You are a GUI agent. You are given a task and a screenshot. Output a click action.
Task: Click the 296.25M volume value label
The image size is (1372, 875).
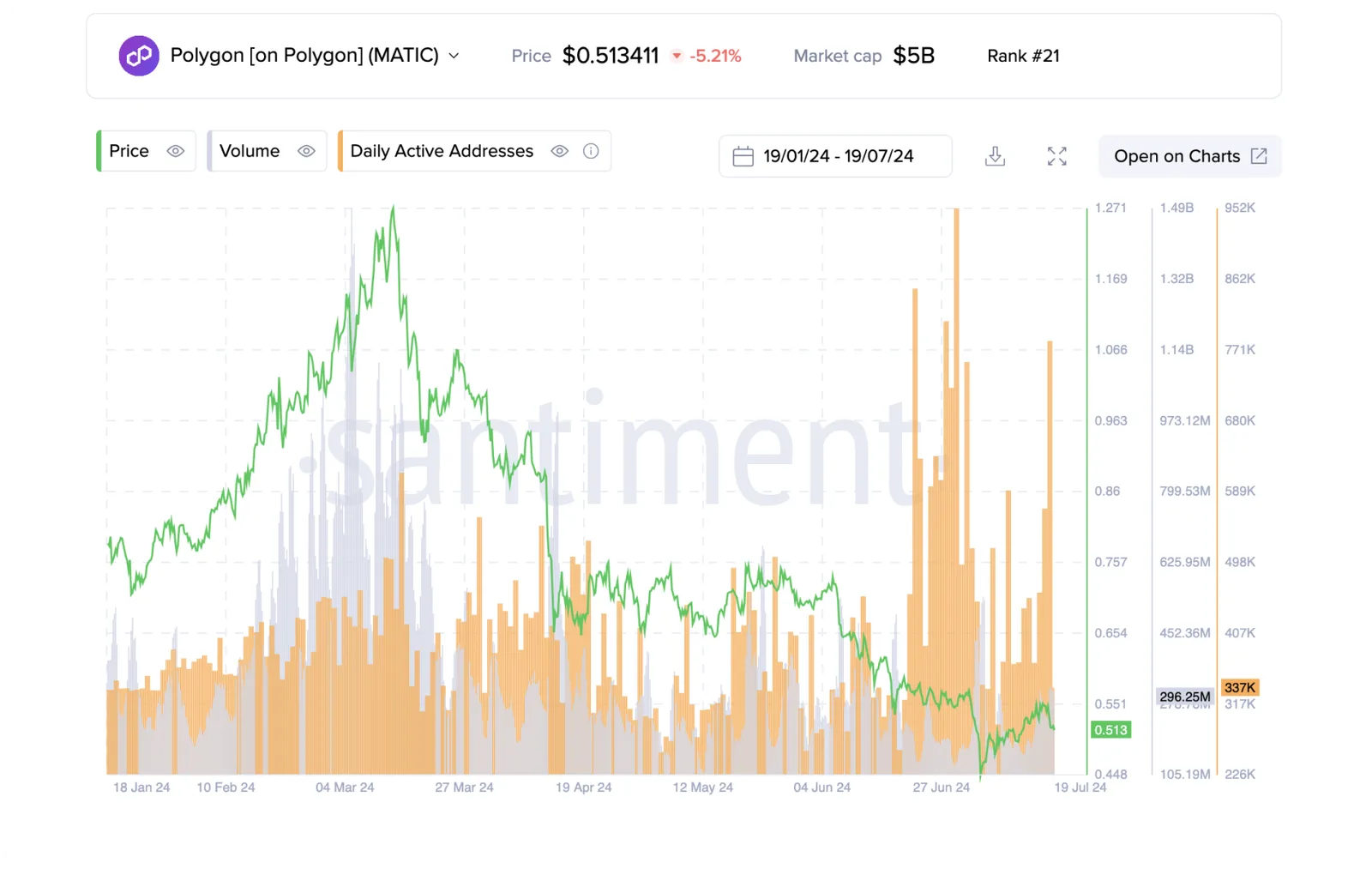click(x=1185, y=697)
